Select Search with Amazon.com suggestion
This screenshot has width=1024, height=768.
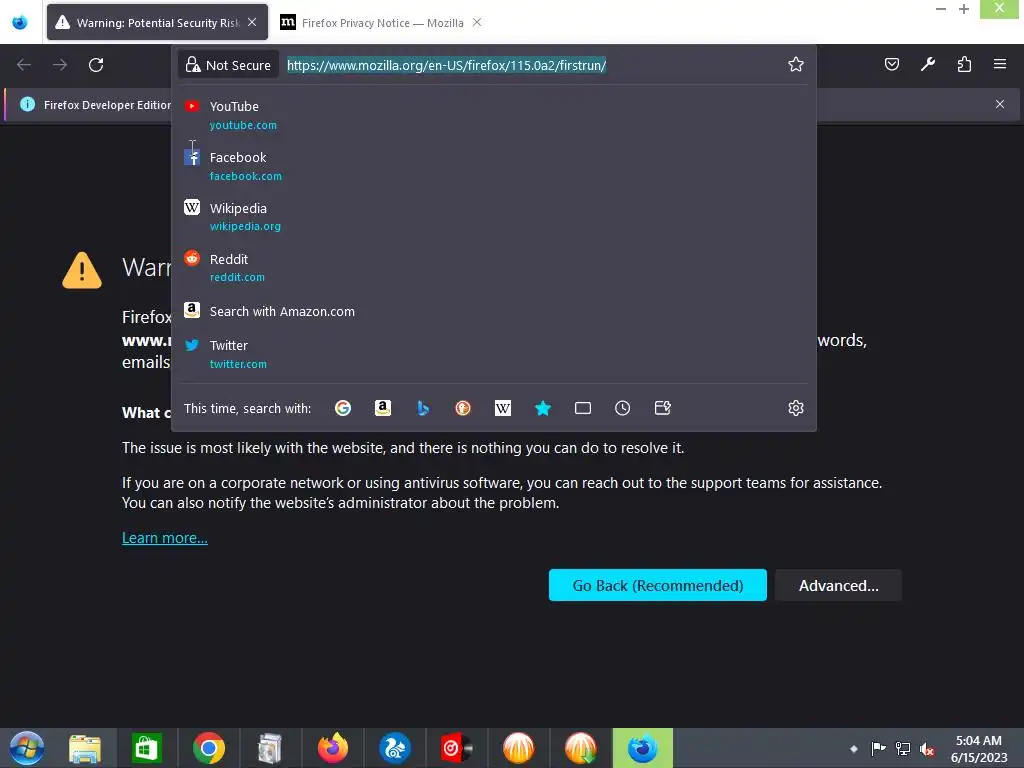point(494,311)
